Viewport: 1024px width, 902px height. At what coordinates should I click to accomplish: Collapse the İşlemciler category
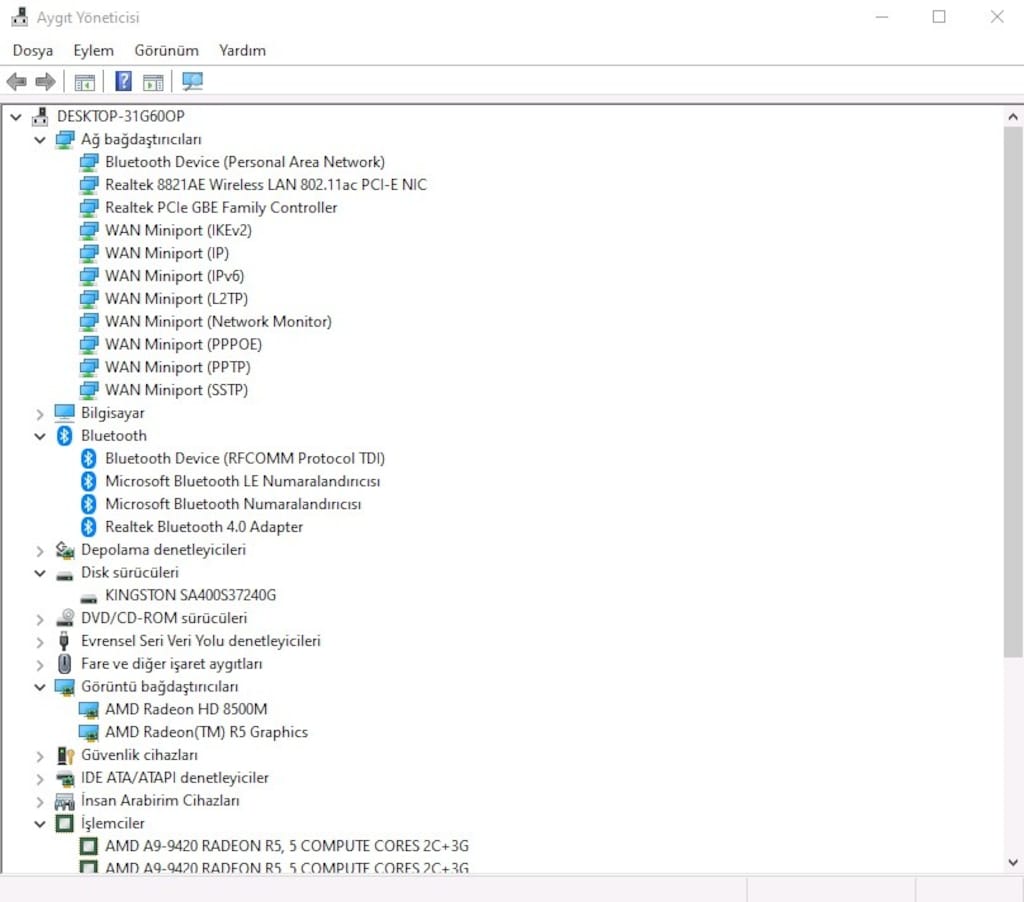point(40,824)
